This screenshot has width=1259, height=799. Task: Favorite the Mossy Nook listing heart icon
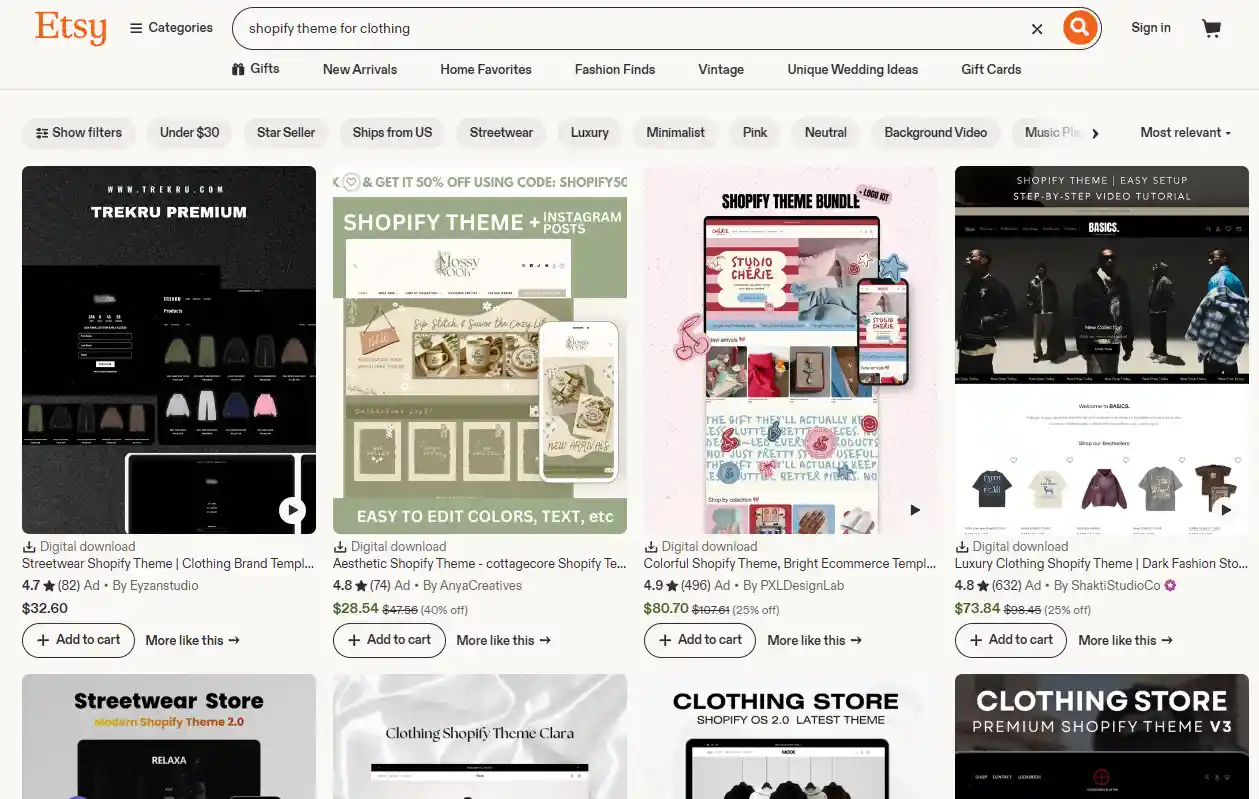click(351, 183)
